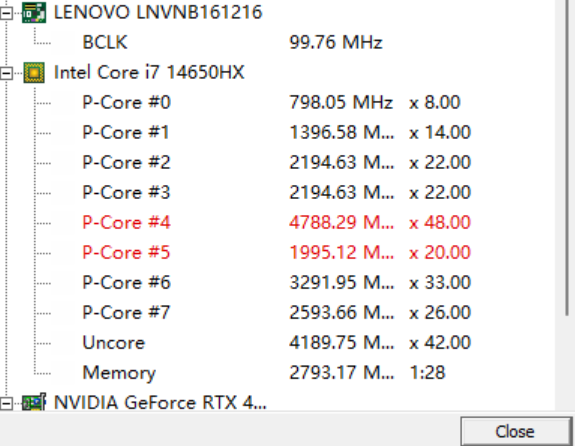This screenshot has height=446, width=575.
Task: Select the P-Core #0 entry
Action: tap(127, 102)
